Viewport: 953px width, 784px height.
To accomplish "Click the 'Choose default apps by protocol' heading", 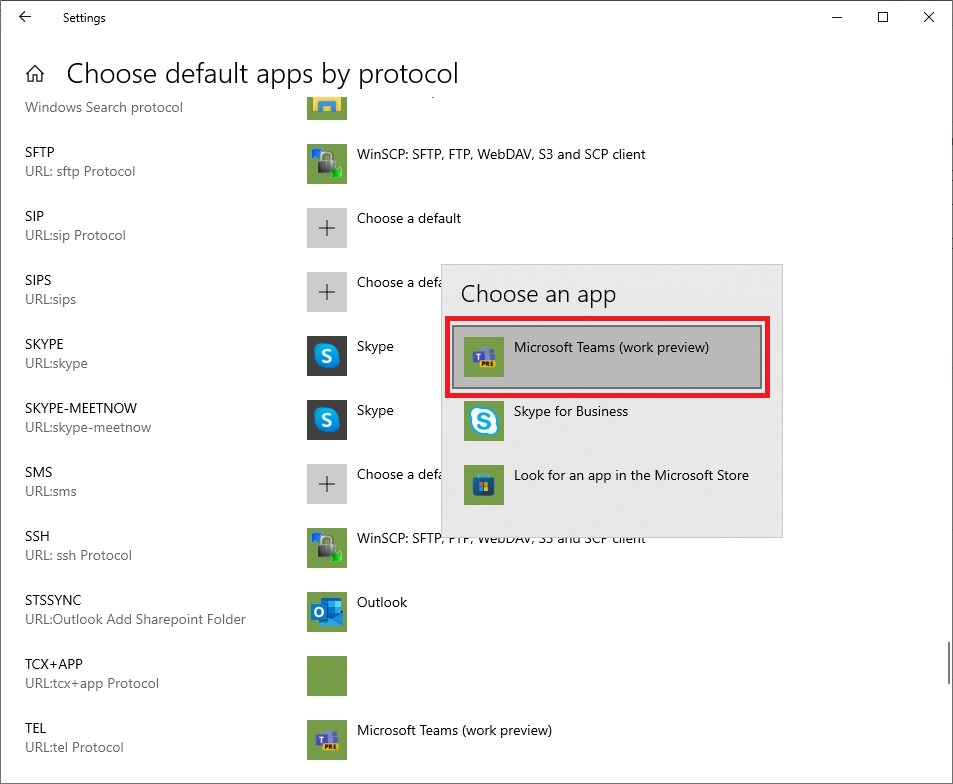I will [x=262, y=74].
